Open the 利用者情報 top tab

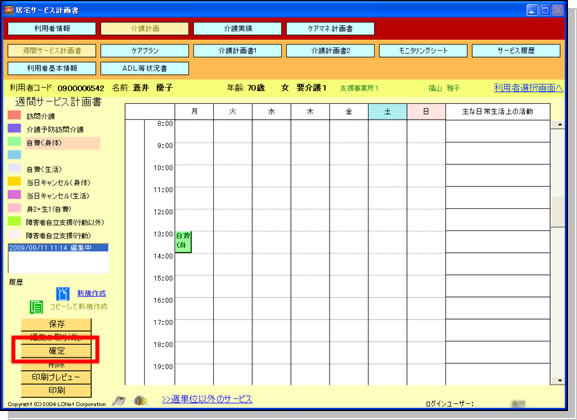click(52, 29)
